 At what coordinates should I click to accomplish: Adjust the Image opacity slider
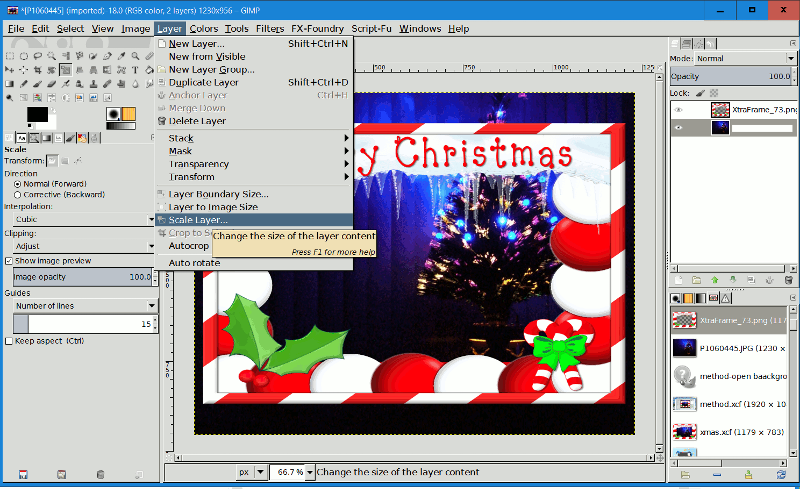[83, 277]
